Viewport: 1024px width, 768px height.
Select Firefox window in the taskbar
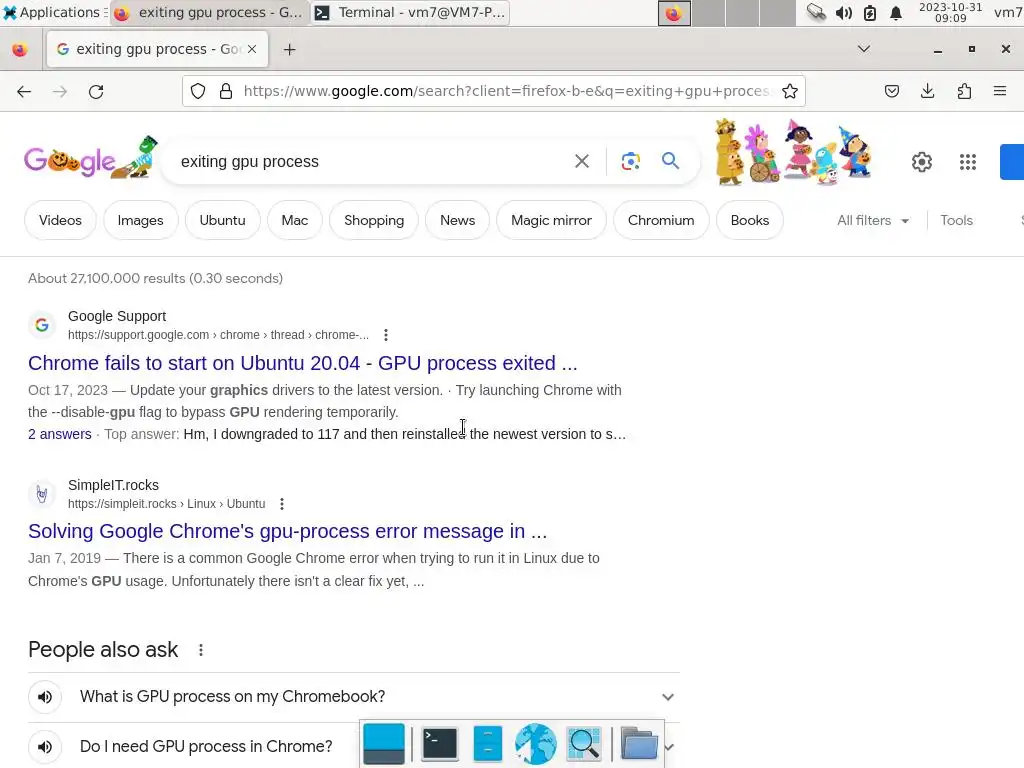pos(209,12)
